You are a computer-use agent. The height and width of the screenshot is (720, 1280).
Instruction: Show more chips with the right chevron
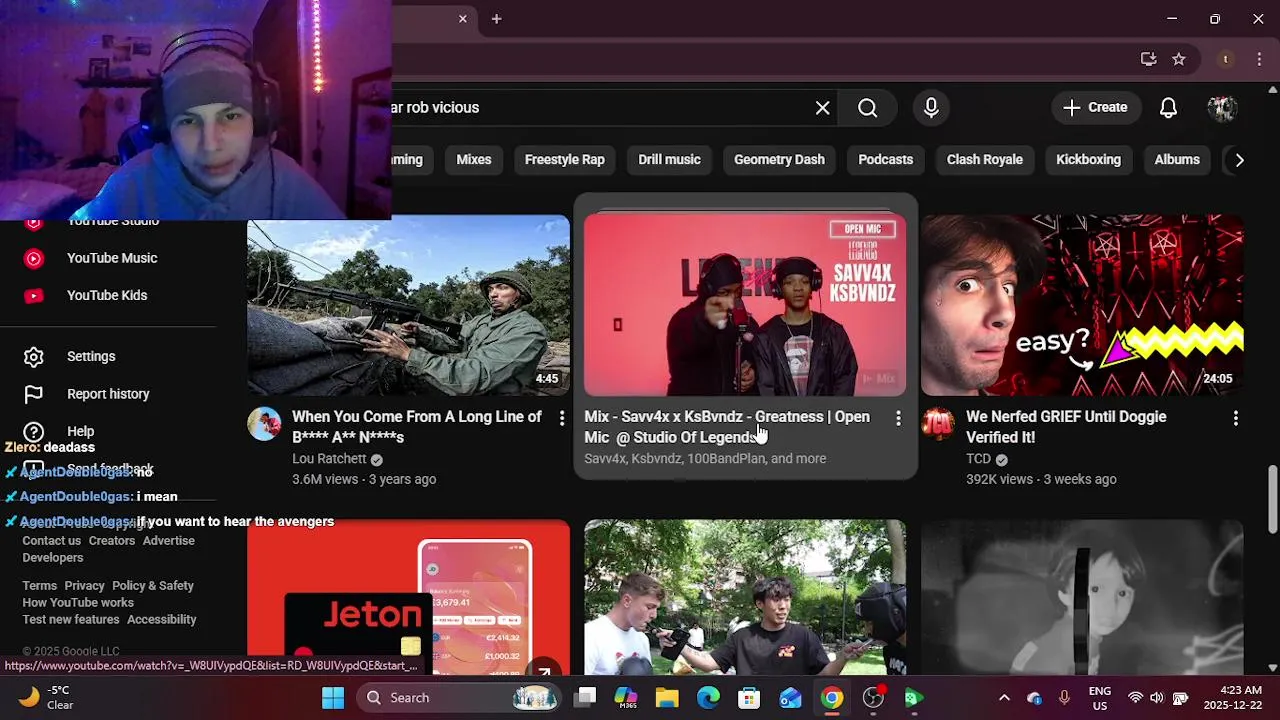1239,160
